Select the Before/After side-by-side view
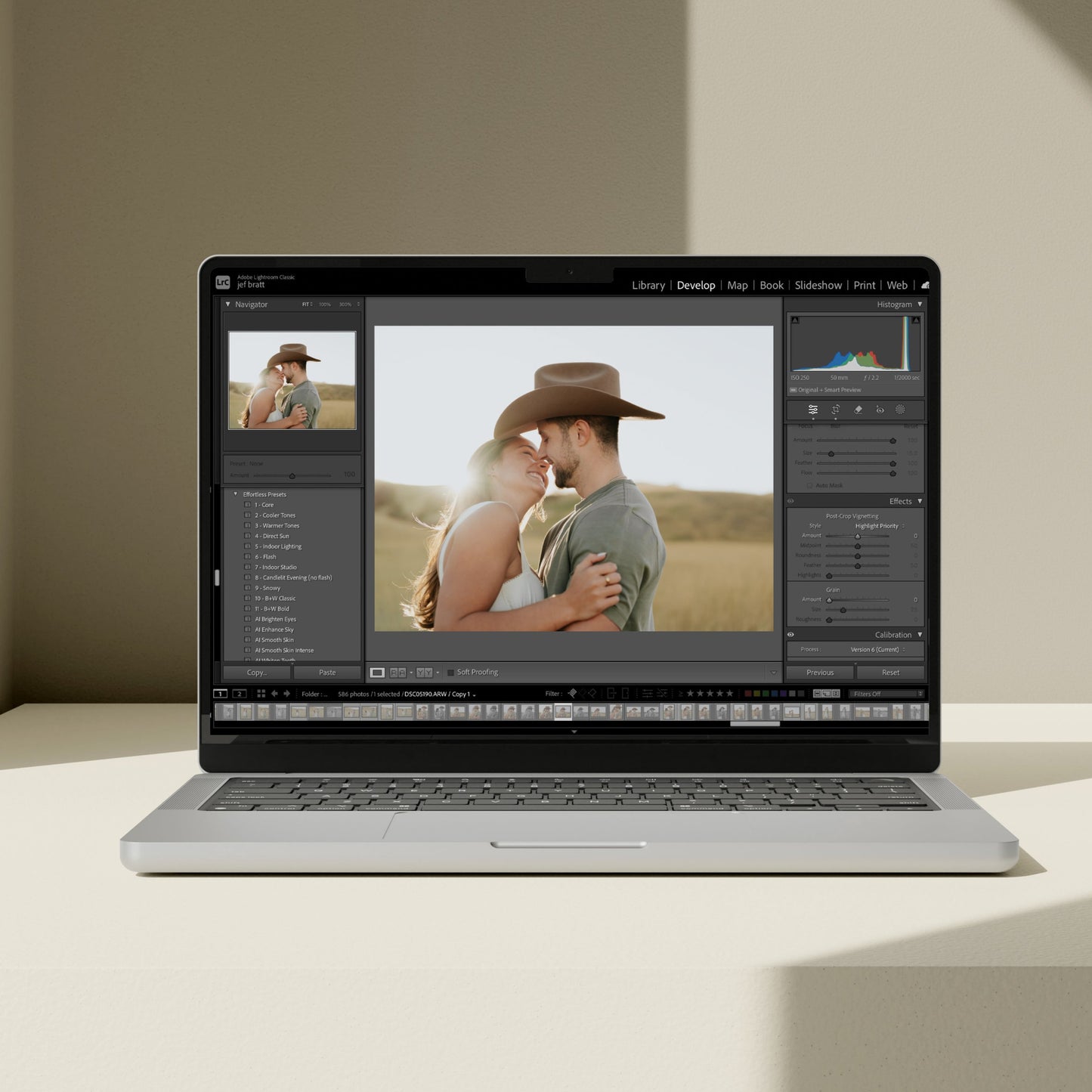Image resolution: width=1092 pixels, height=1092 pixels. point(398,673)
